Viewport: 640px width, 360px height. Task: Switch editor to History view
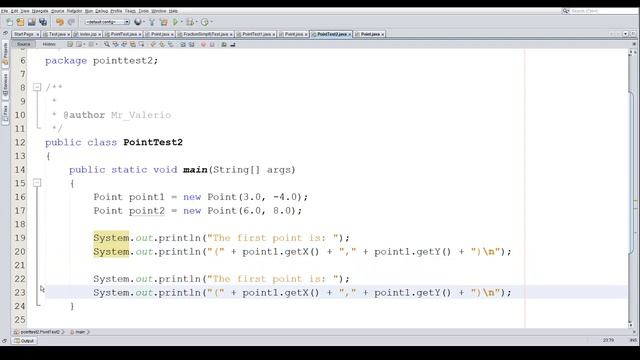pos(49,44)
